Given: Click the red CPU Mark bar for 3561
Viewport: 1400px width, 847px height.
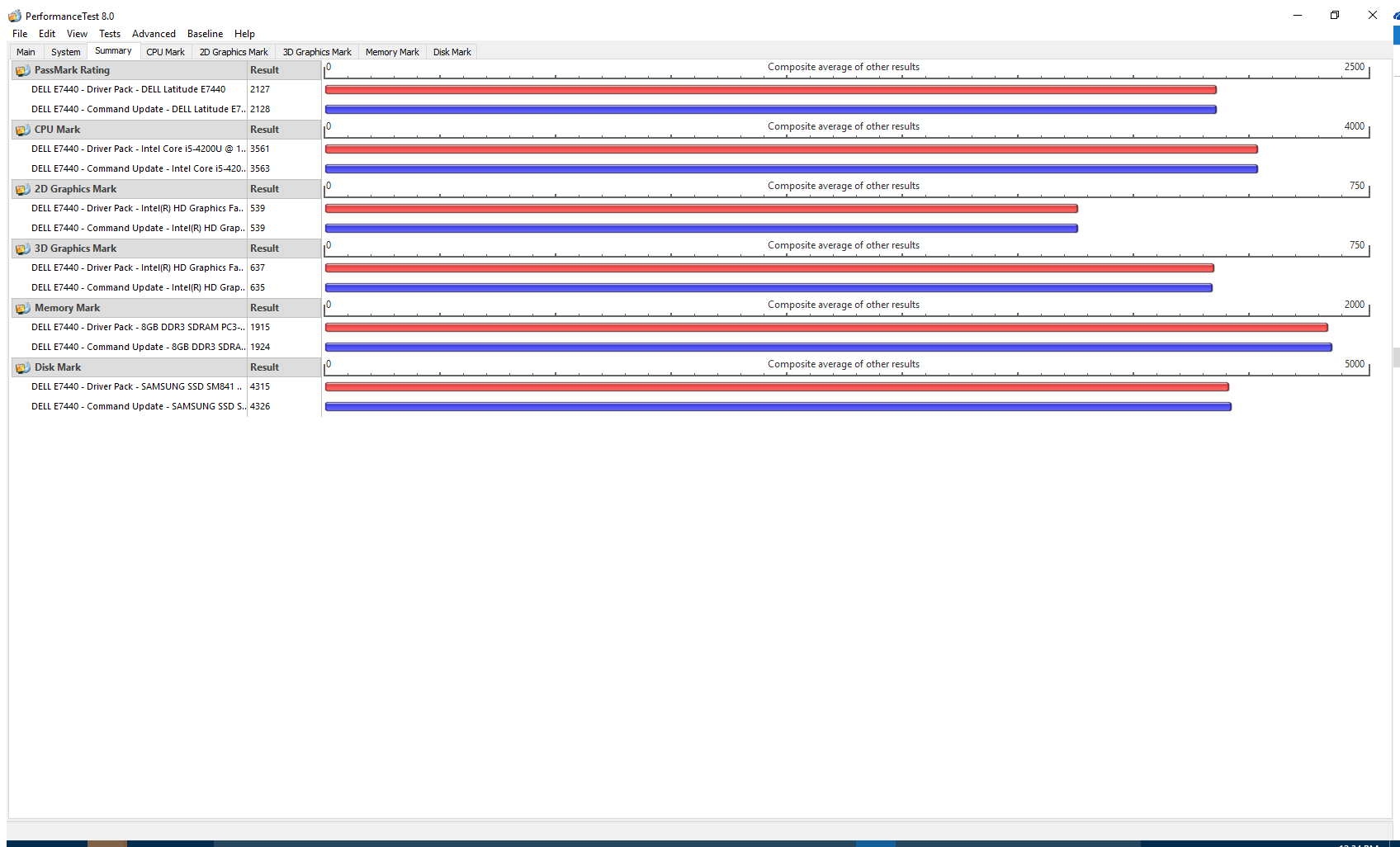Looking at the screenshot, I should tap(792, 149).
